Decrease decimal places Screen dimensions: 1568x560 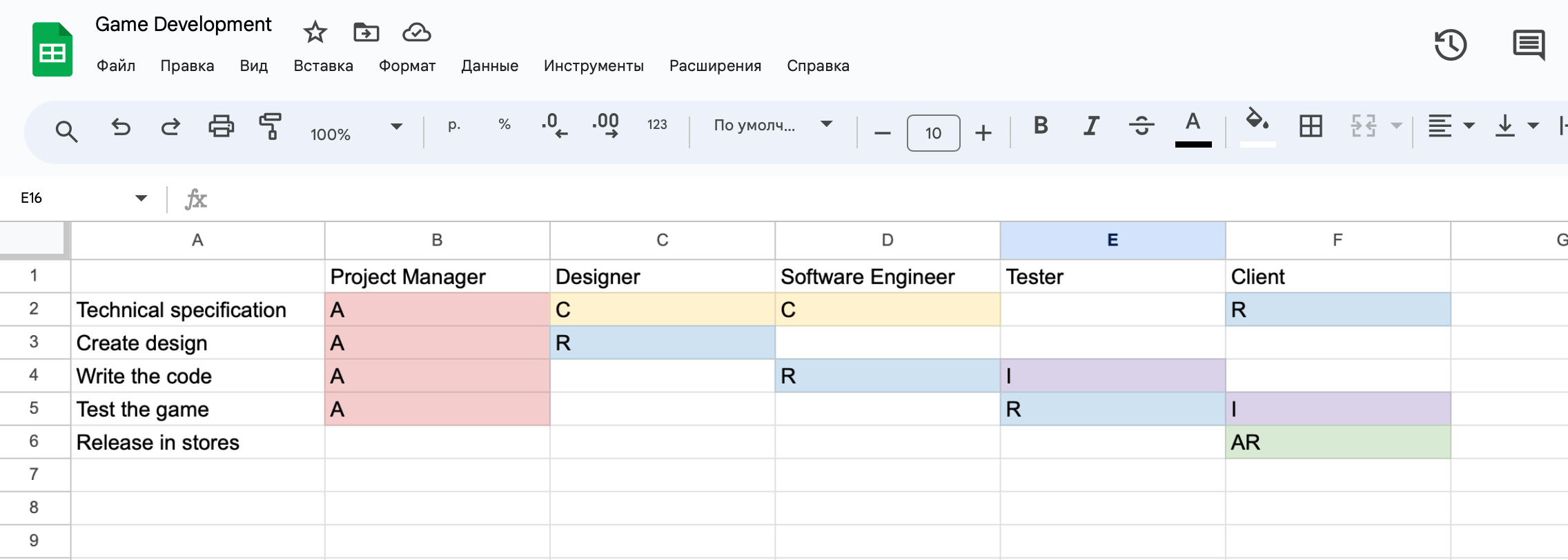pyautogui.click(x=554, y=126)
